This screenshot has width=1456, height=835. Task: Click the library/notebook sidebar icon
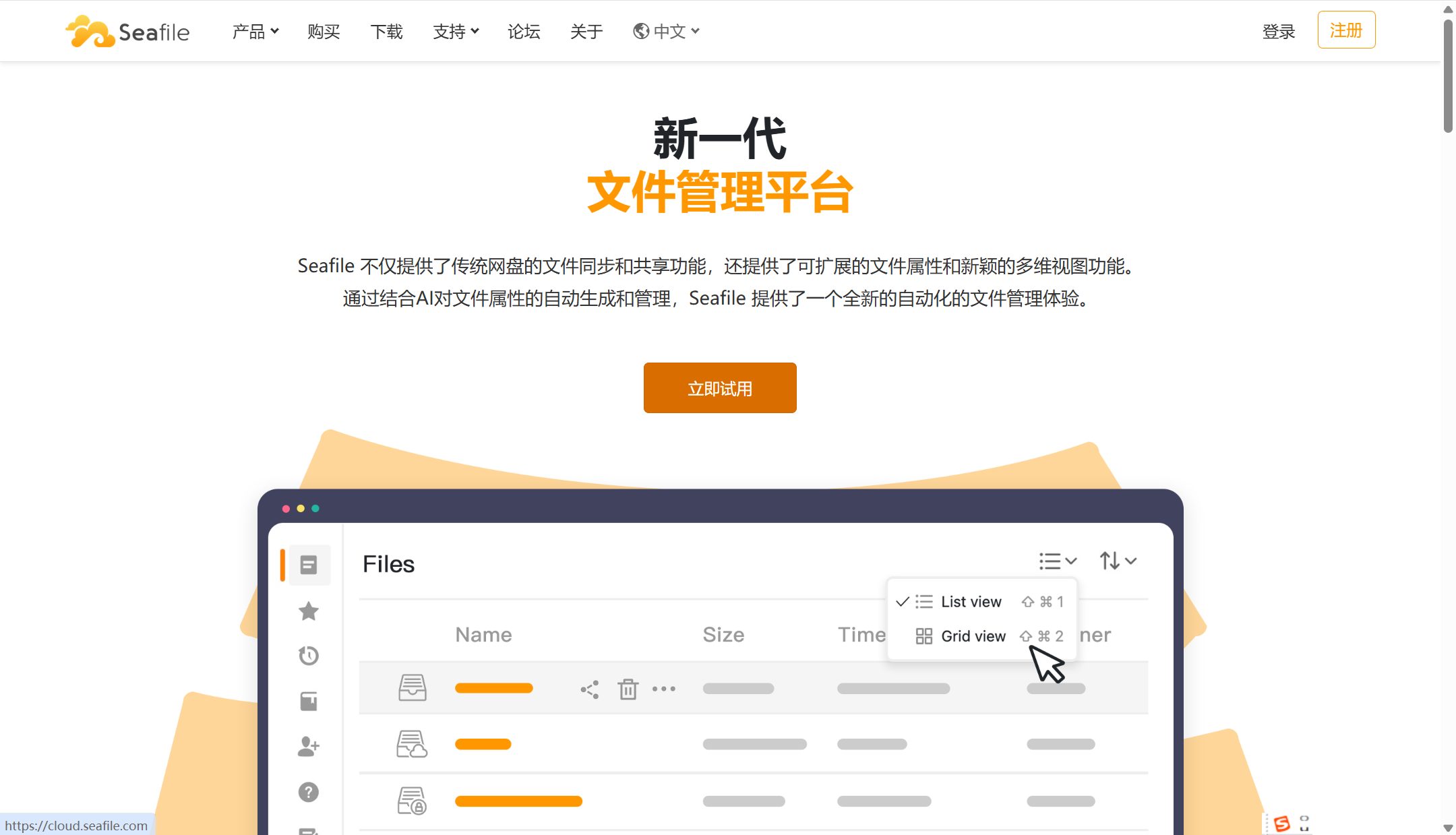click(x=307, y=700)
